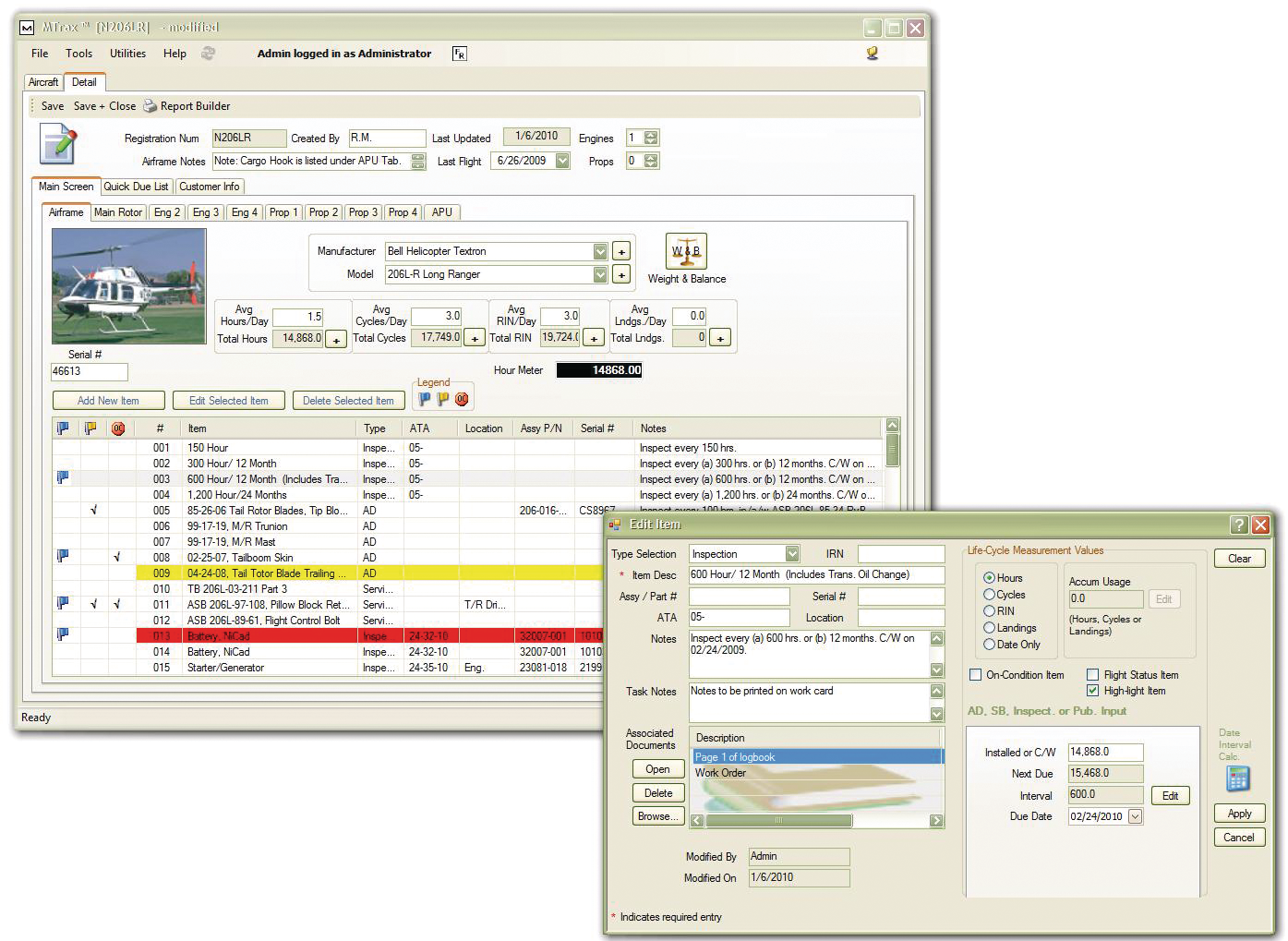
Task: Open the Type Selection dropdown showing Inspection
Action: click(x=791, y=553)
